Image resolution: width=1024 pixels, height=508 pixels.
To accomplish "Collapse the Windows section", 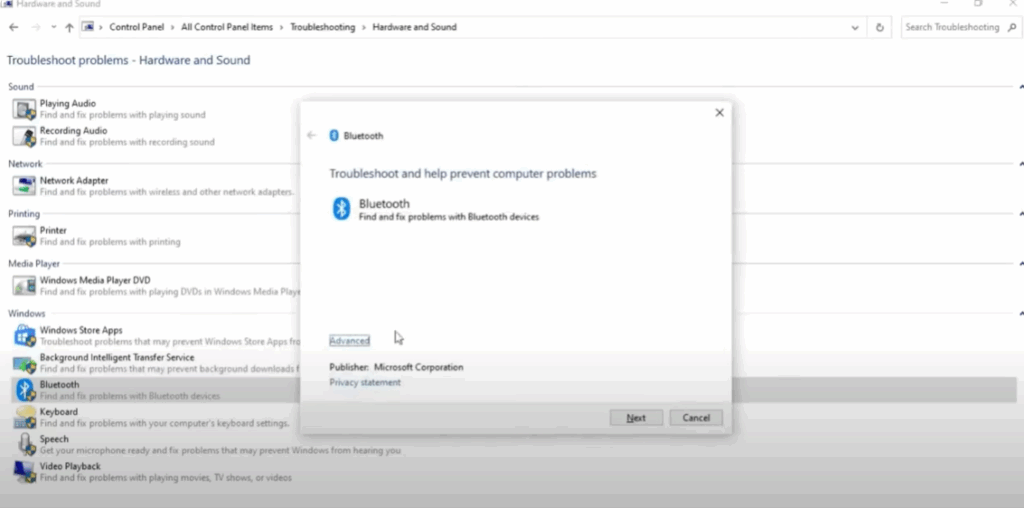I will [1021, 313].
